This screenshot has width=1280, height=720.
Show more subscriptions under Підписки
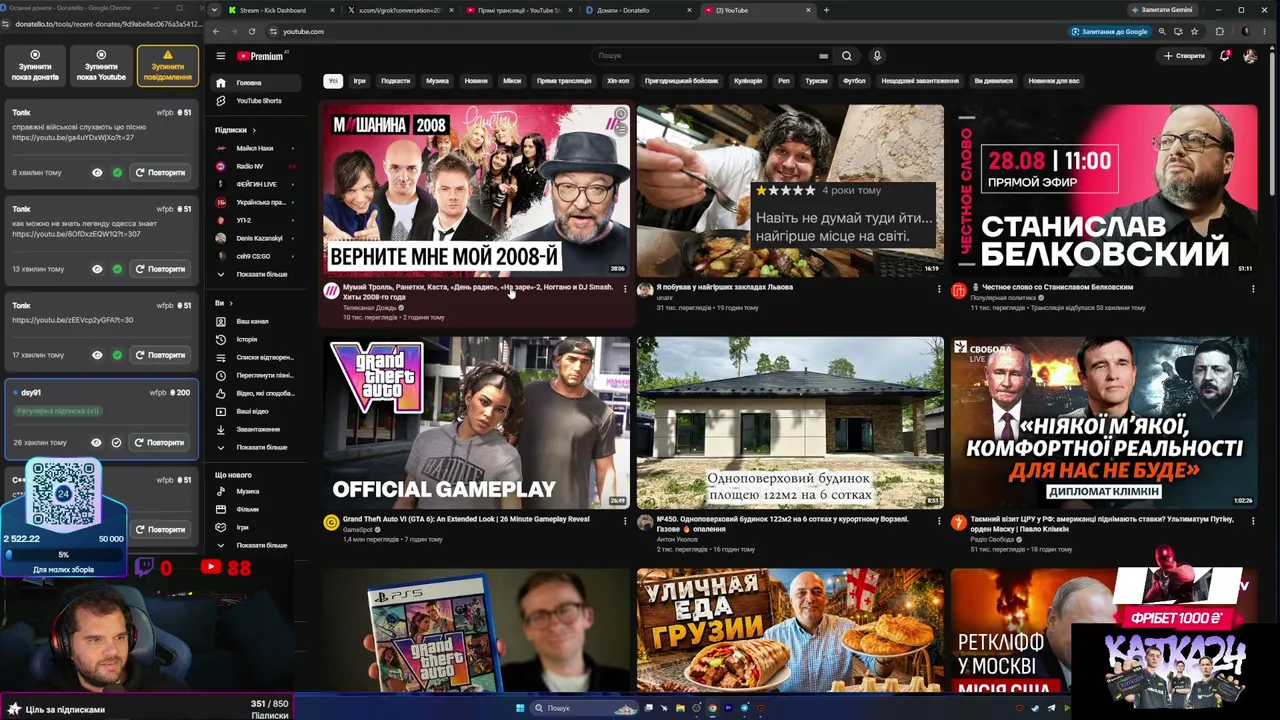255,274
